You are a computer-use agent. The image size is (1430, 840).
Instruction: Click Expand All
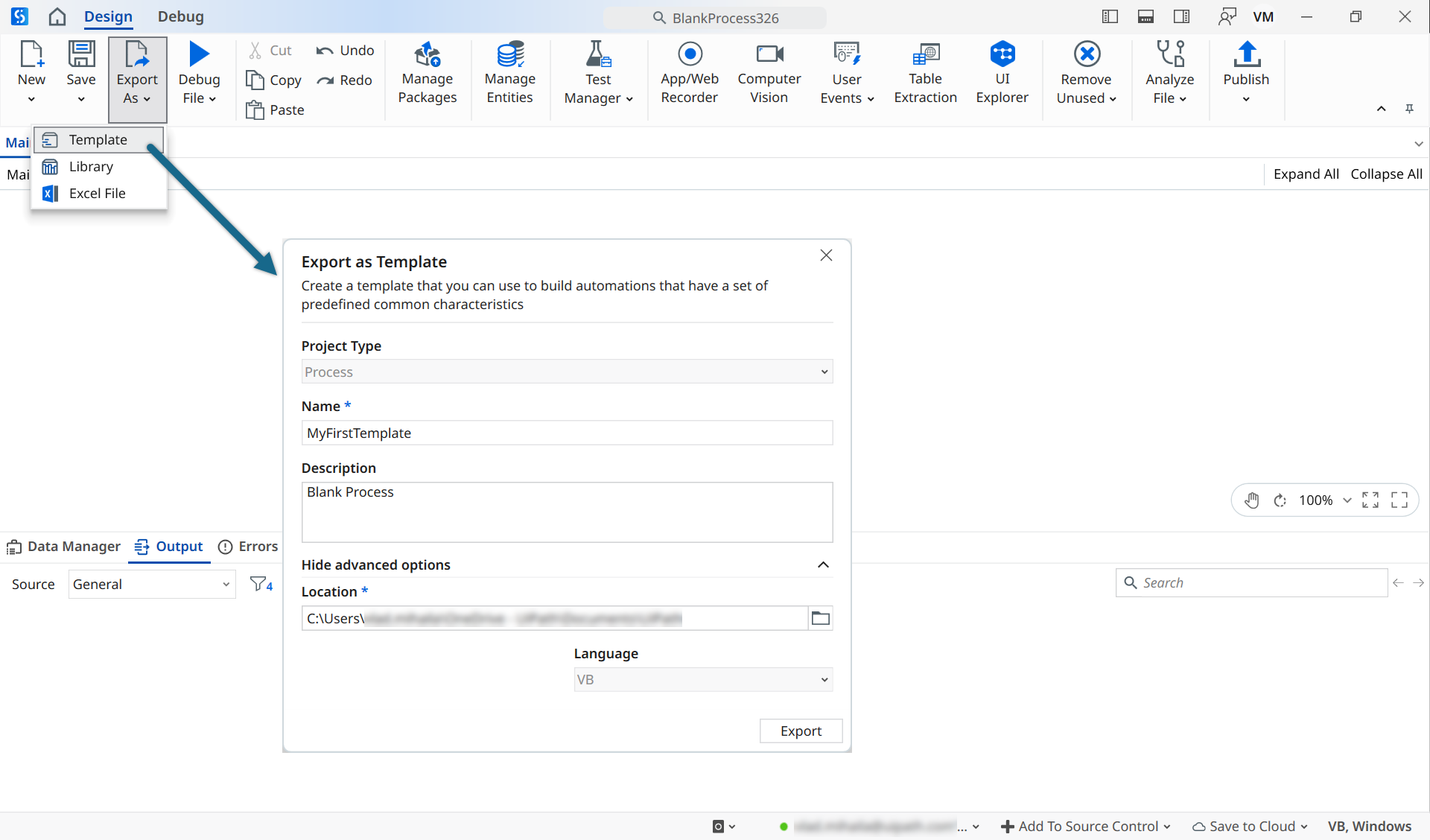coord(1306,174)
